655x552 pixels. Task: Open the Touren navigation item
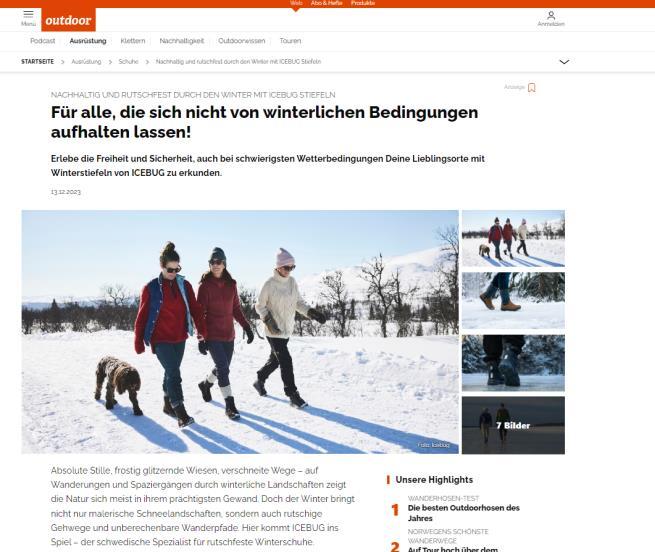[x=290, y=41]
